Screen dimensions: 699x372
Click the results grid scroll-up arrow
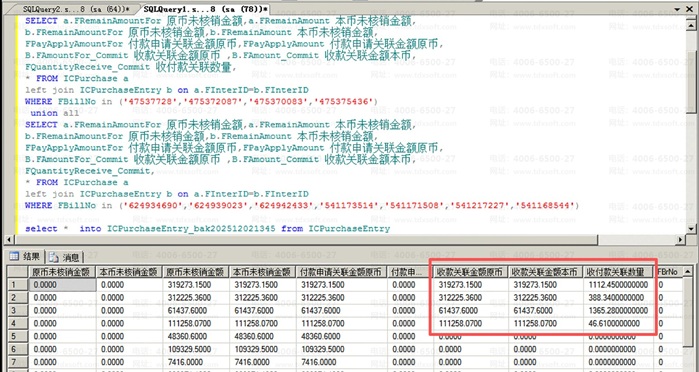688,271
